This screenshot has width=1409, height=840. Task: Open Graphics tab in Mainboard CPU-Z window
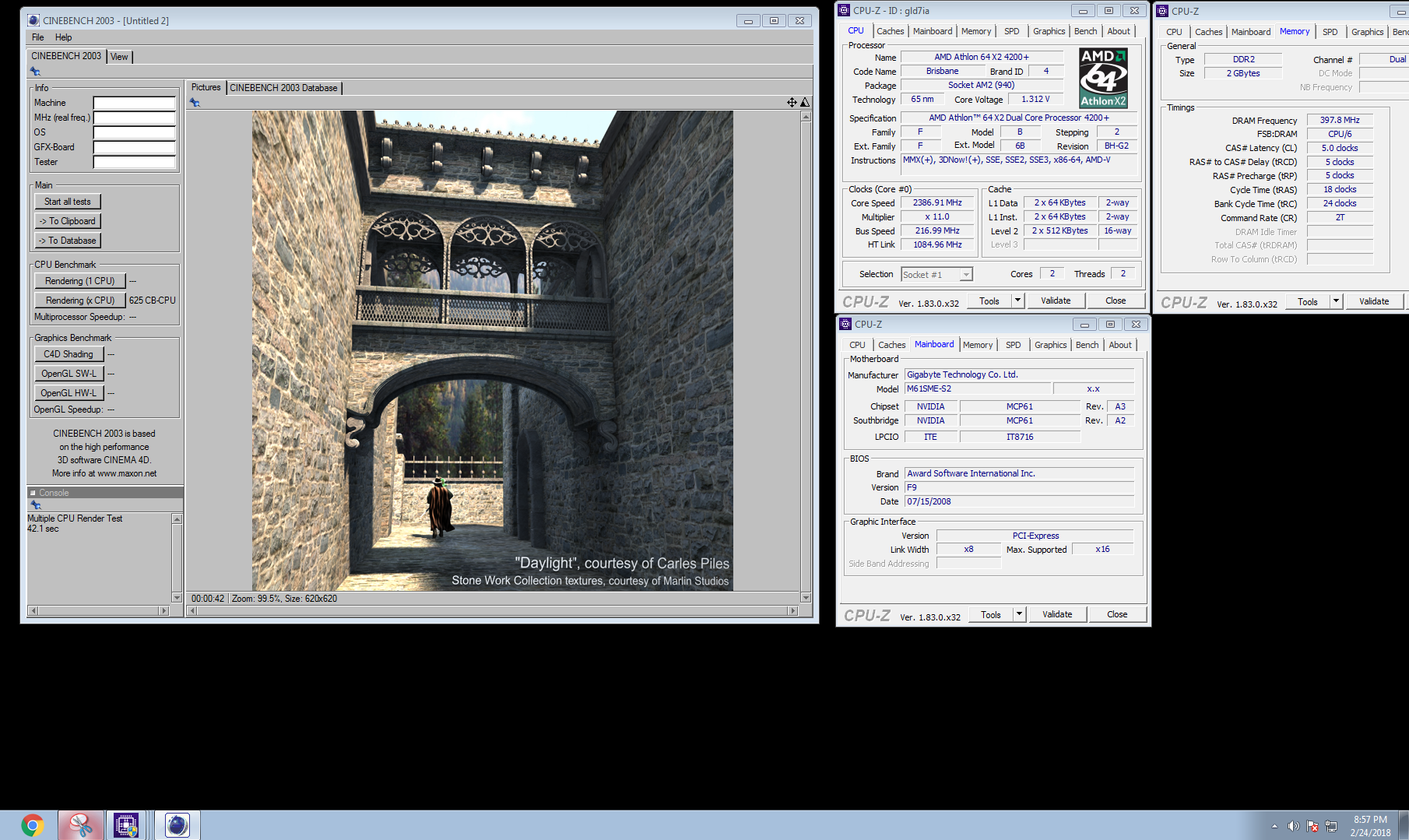point(1050,345)
